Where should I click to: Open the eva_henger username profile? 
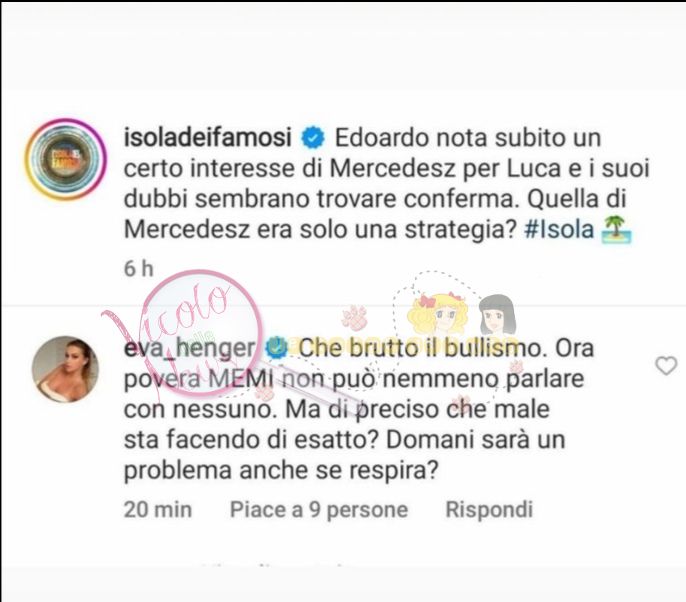(x=189, y=349)
